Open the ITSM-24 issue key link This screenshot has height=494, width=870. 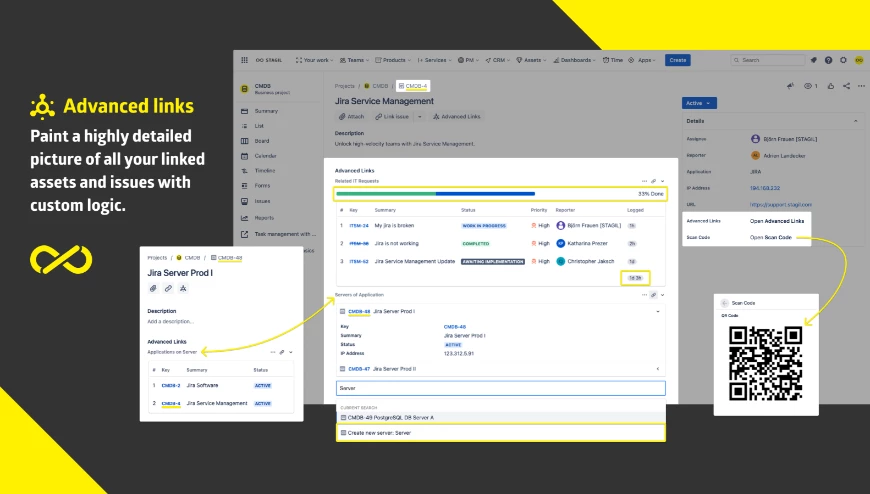click(359, 226)
